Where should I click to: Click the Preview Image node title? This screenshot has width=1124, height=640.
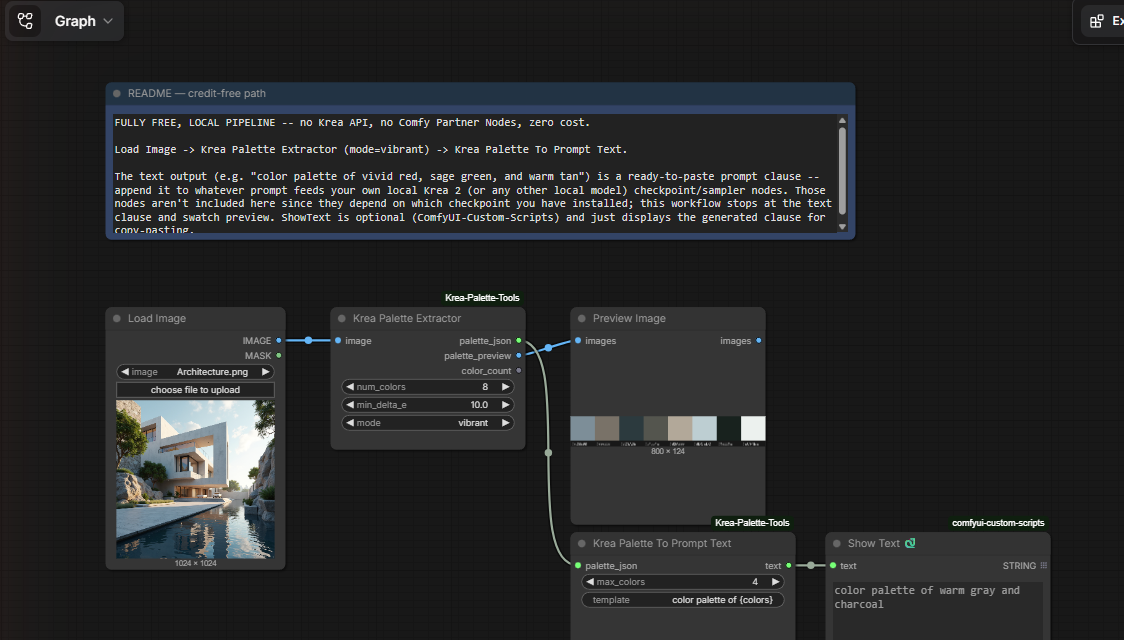(x=629, y=318)
